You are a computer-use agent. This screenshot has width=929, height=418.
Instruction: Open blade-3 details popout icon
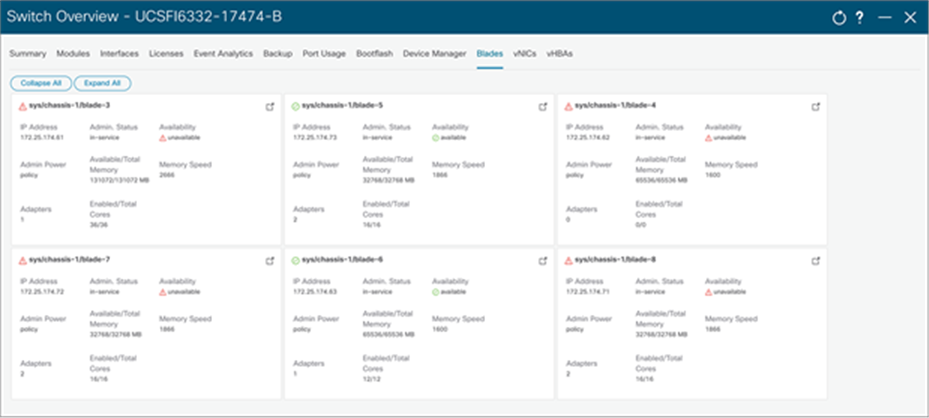270,107
